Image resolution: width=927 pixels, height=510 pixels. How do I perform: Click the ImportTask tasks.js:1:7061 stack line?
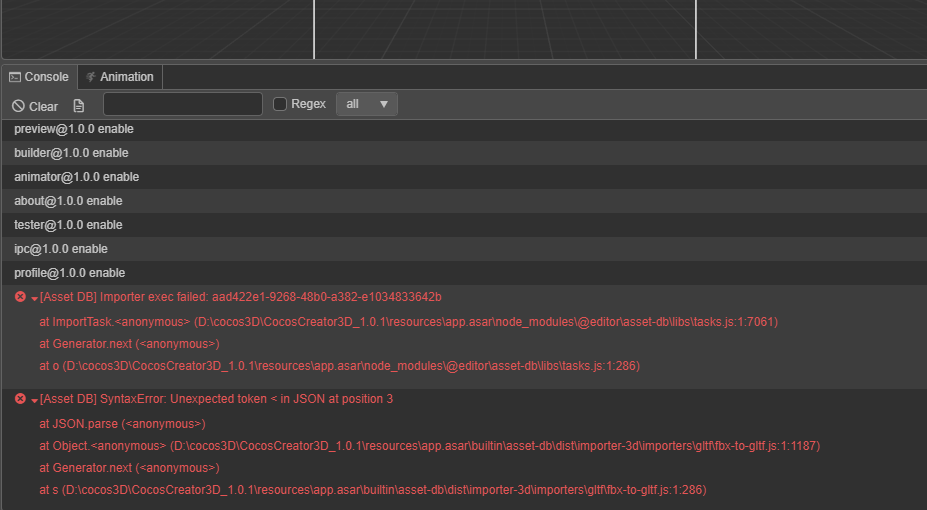pyautogui.click(x=408, y=322)
